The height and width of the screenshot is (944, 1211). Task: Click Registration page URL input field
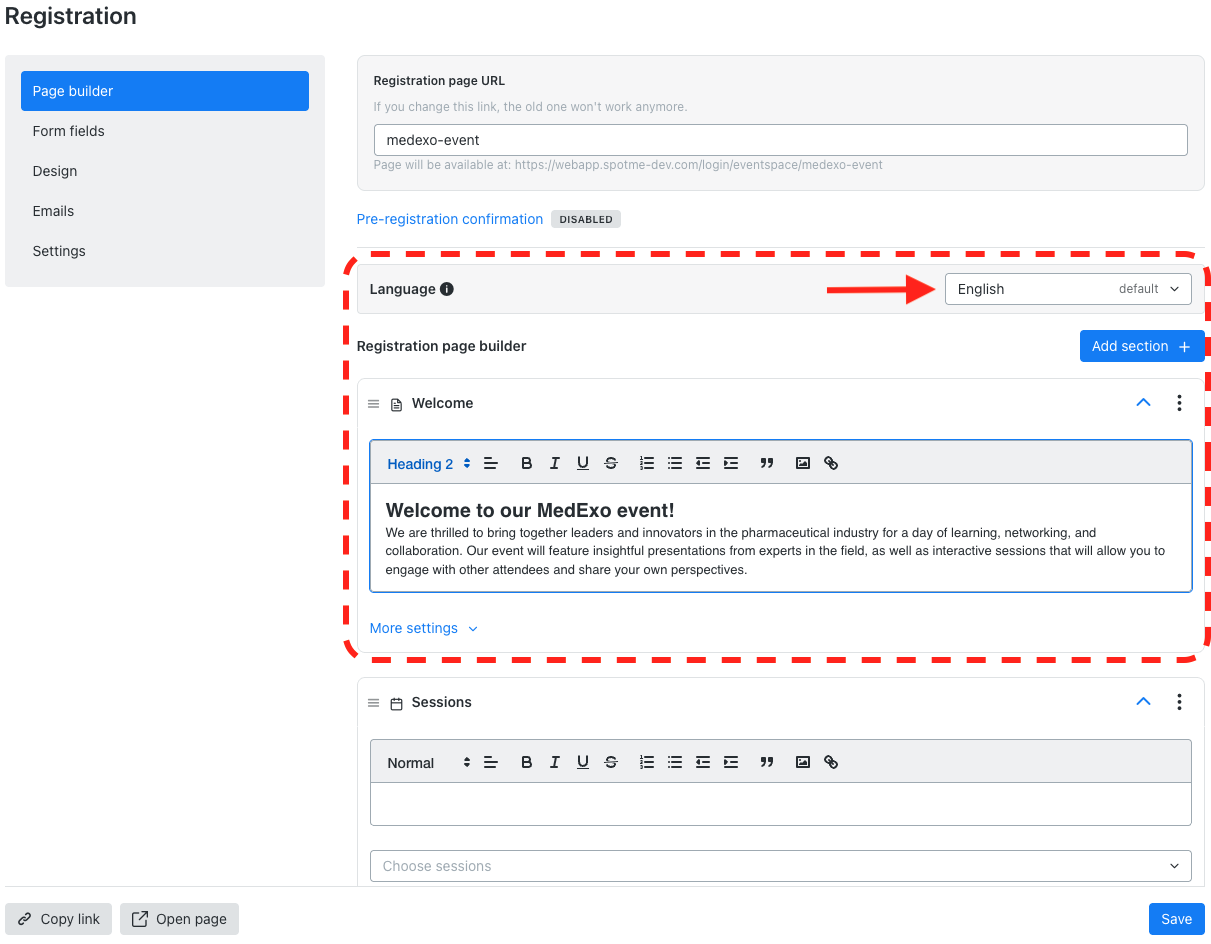click(781, 140)
